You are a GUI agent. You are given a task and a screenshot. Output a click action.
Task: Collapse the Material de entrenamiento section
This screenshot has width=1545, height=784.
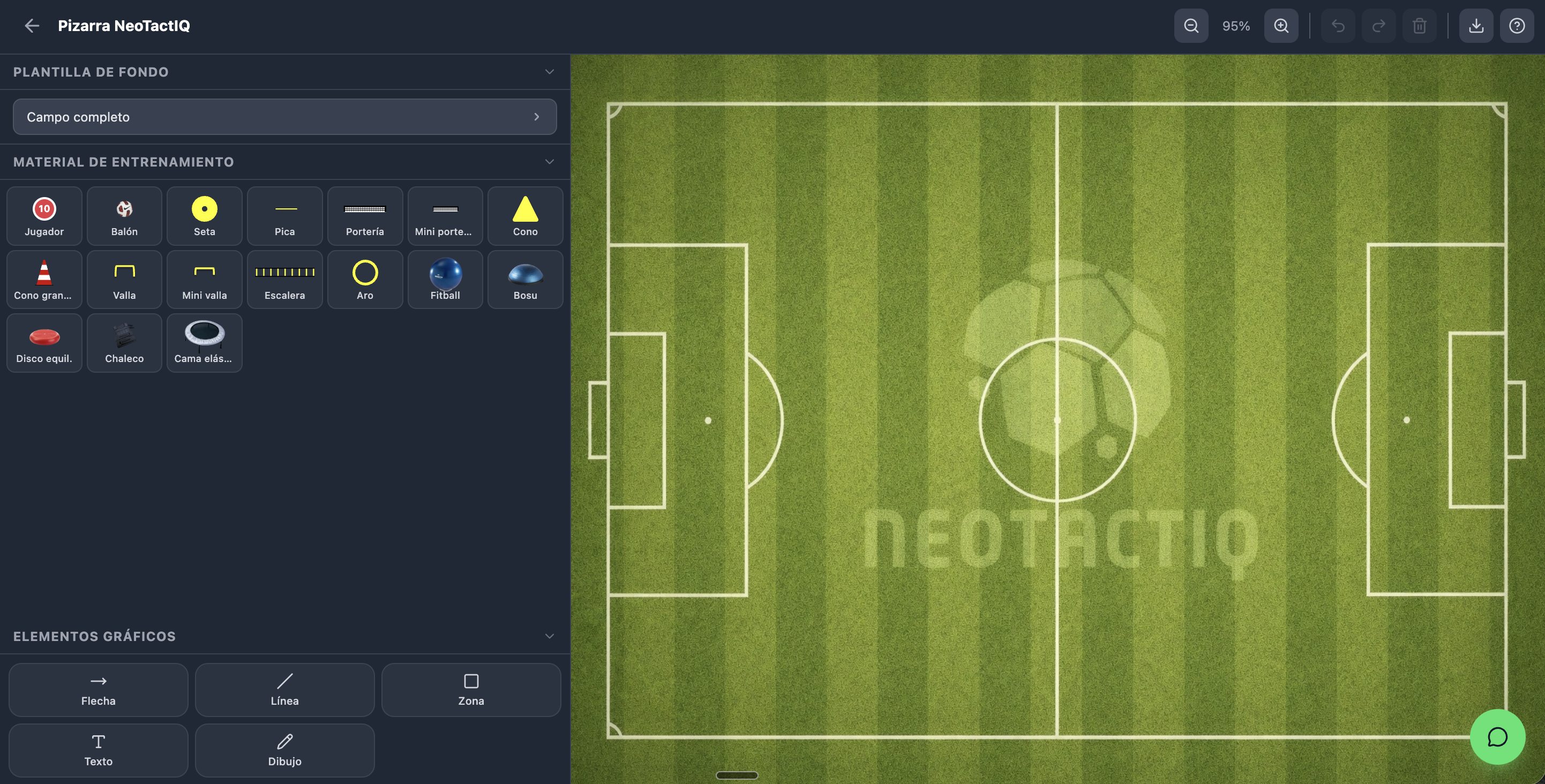550,162
